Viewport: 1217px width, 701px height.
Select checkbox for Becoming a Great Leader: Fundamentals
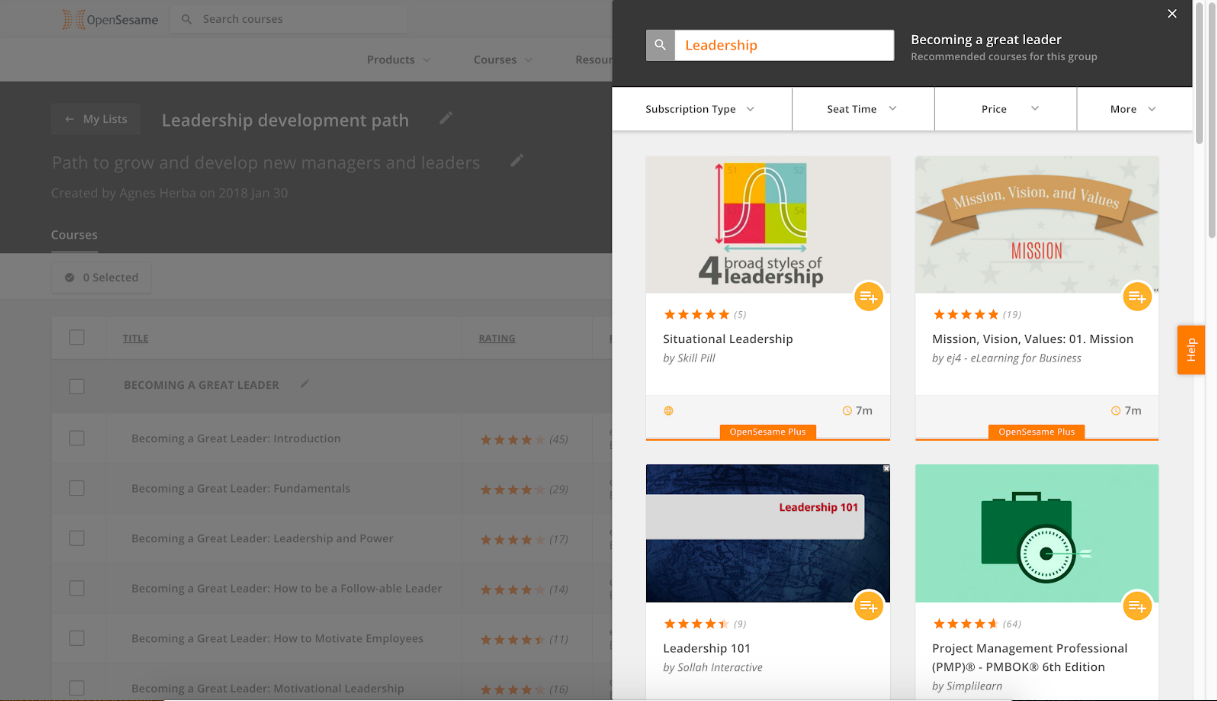77,488
